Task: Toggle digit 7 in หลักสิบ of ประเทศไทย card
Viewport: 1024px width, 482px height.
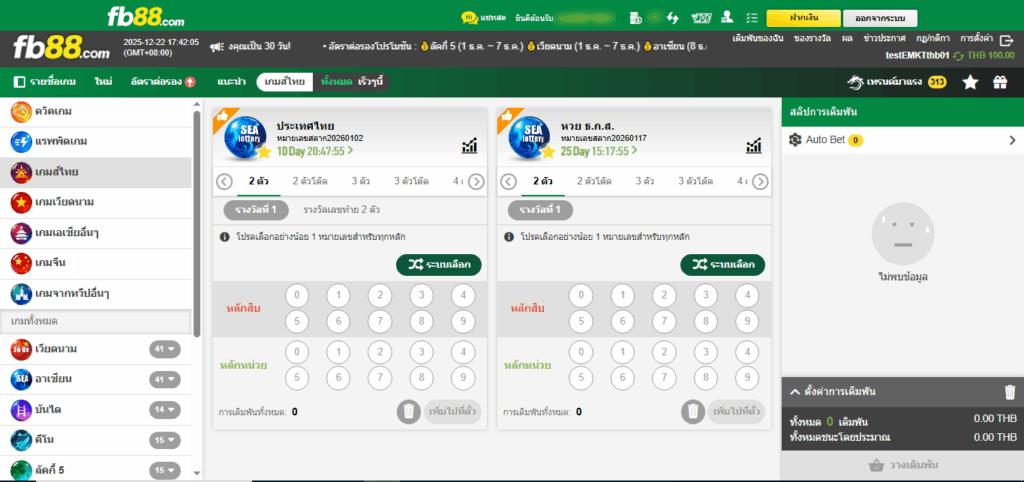Action: click(380, 321)
